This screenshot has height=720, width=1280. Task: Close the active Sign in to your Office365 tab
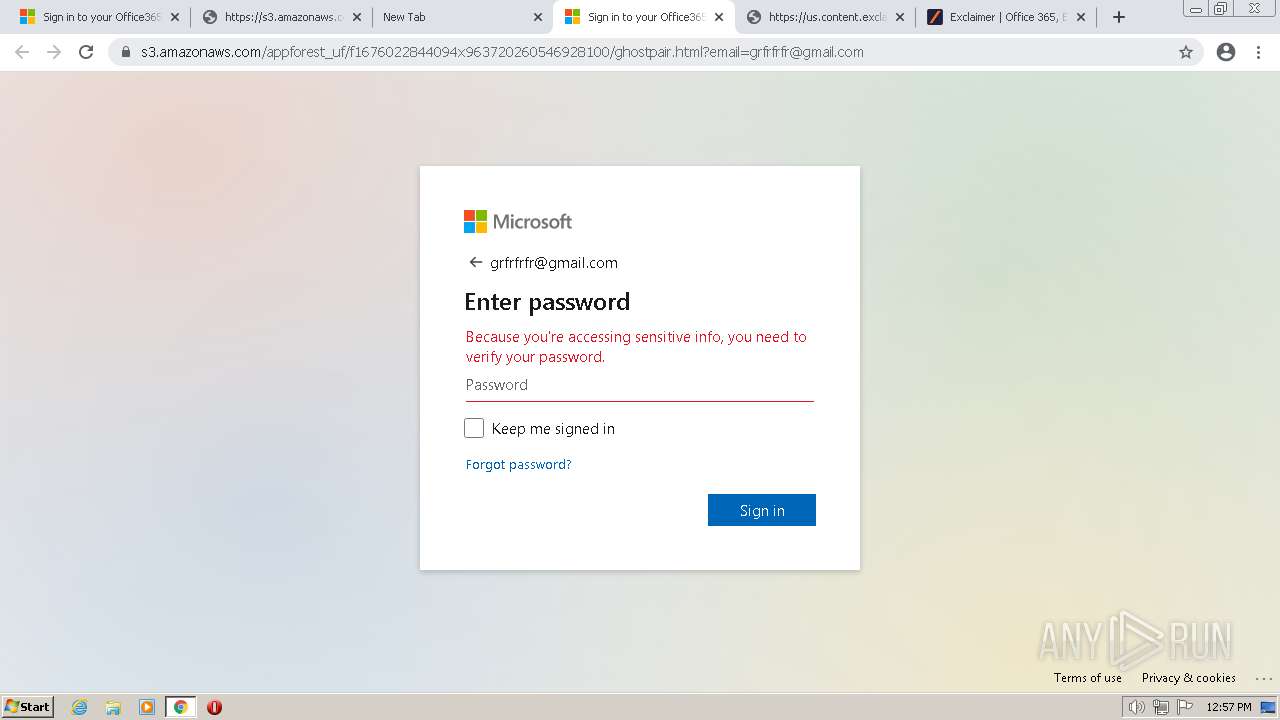[719, 17]
